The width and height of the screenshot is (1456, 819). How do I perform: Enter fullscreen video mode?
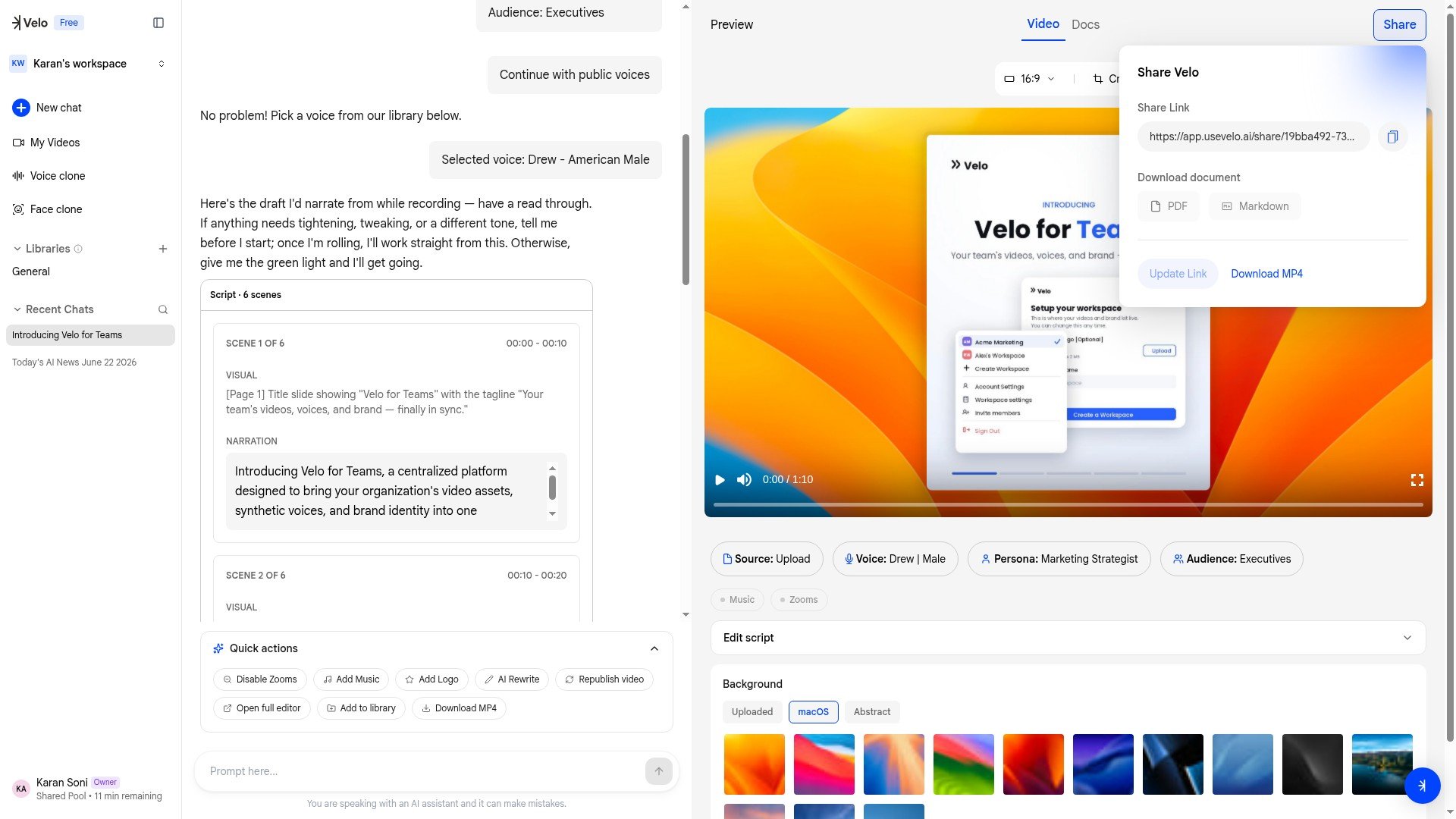pyautogui.click(x=1417, y=480)
